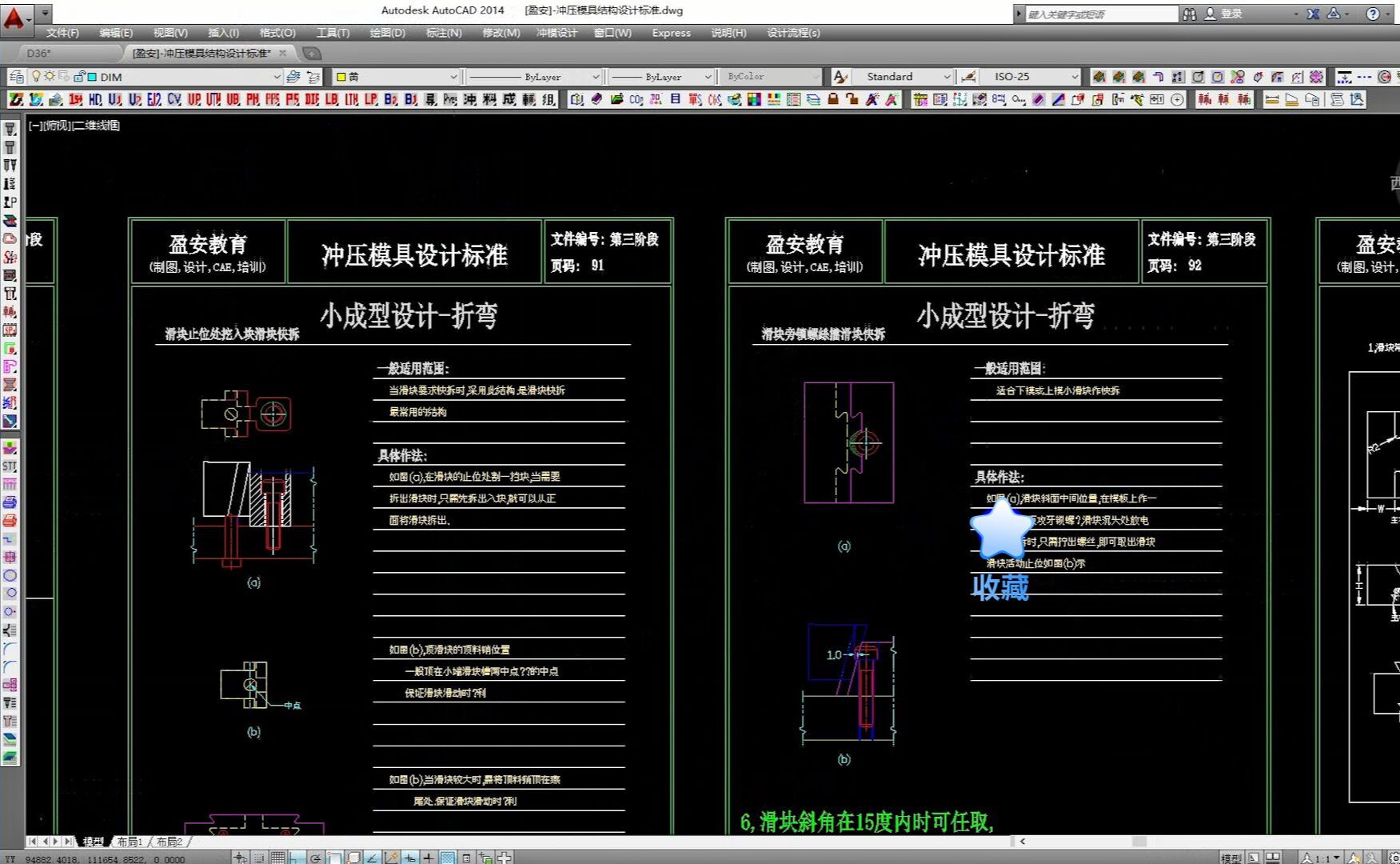
Task: Click the CO toolbar icon
Action: 636,99
